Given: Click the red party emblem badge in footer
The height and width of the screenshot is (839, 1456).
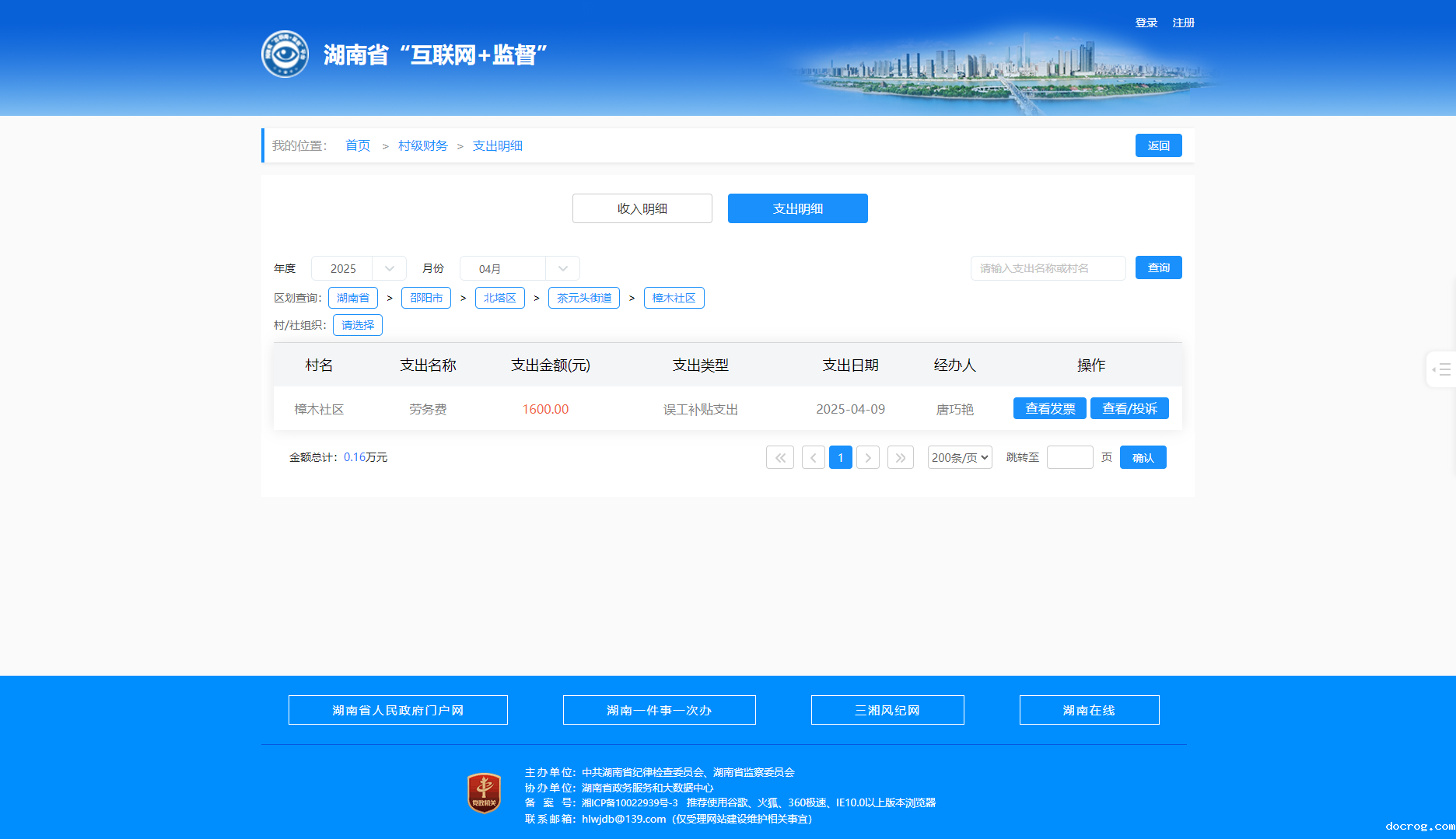Looking at the screenshot, I should pos(484,793).
